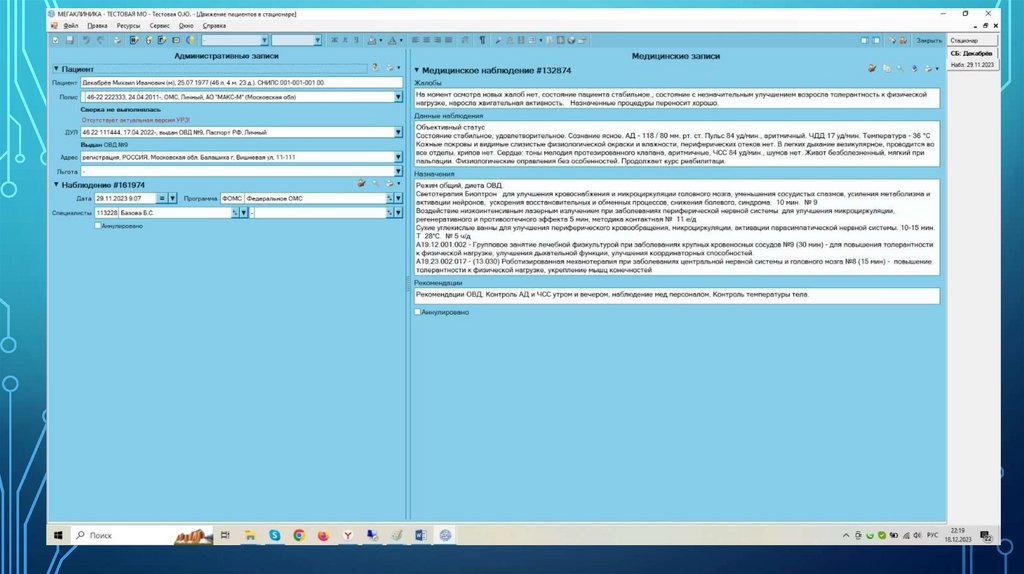Screen dimensions: 1024x574
Task: Tick Аннулировано checkbox under Специалисты
Action: coord(97,226)
